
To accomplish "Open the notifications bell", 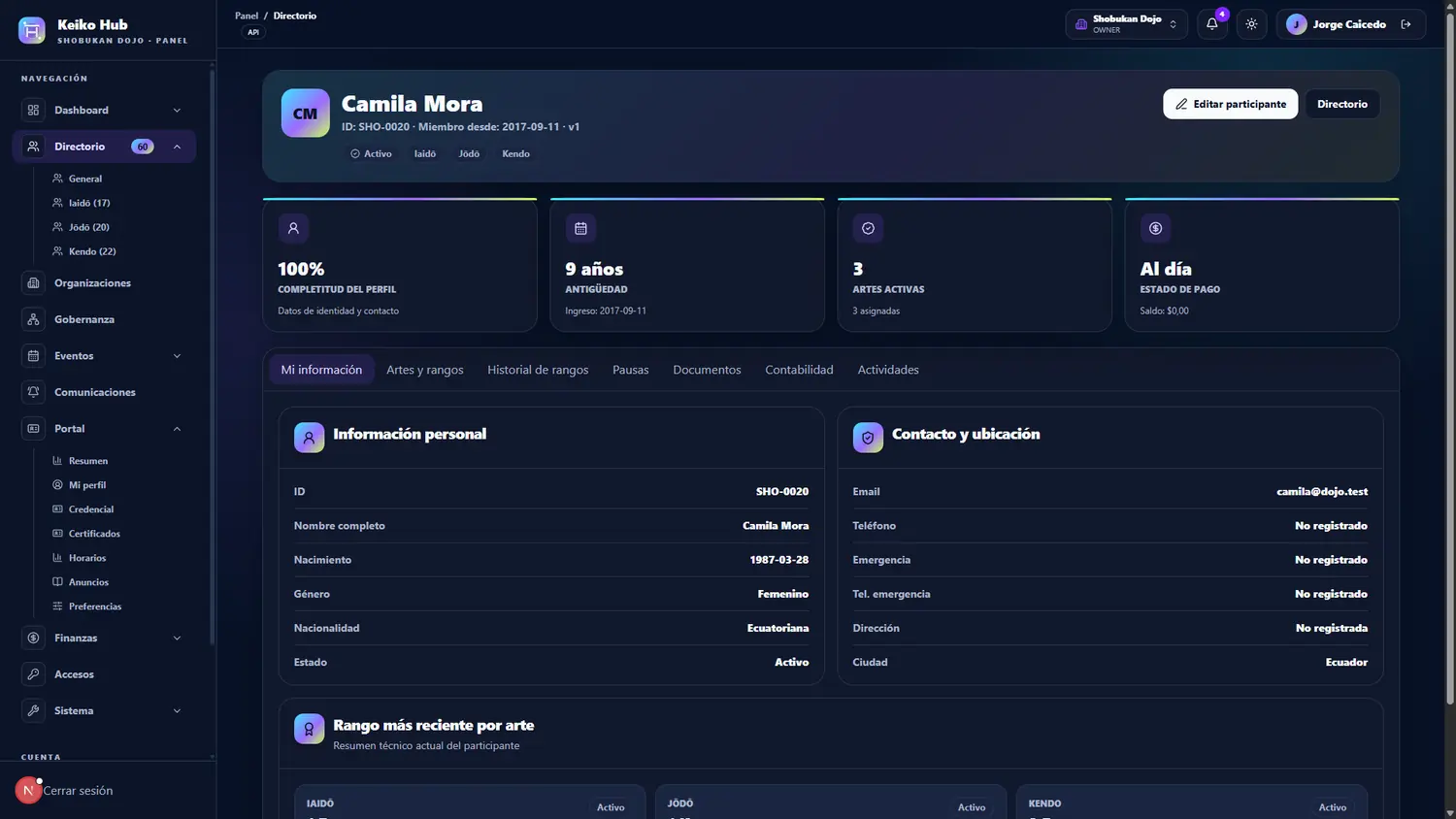I will point(1212,24).
